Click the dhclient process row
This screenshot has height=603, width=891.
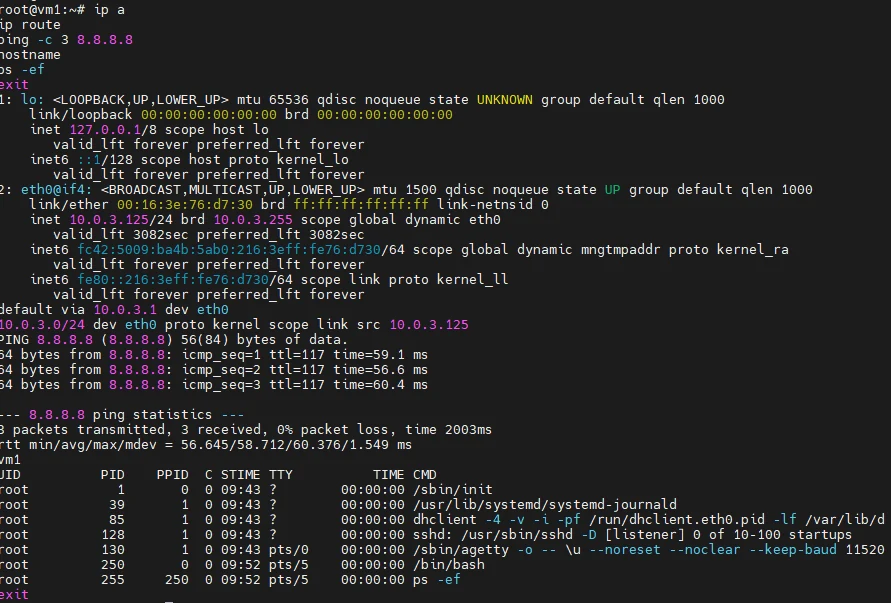click(443, 520)
